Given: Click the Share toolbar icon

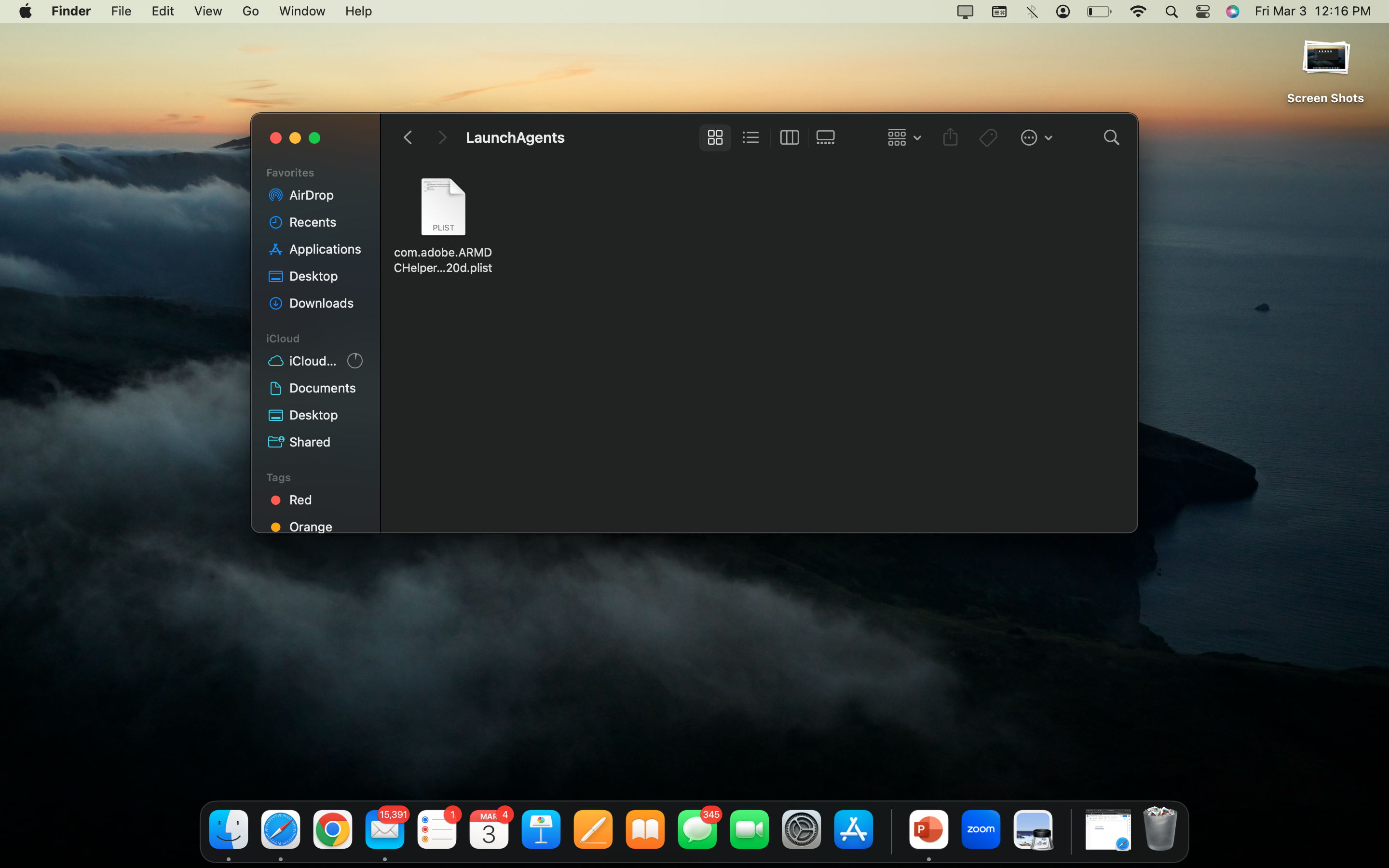Looking at the screenshot, I should coord(950,138).
